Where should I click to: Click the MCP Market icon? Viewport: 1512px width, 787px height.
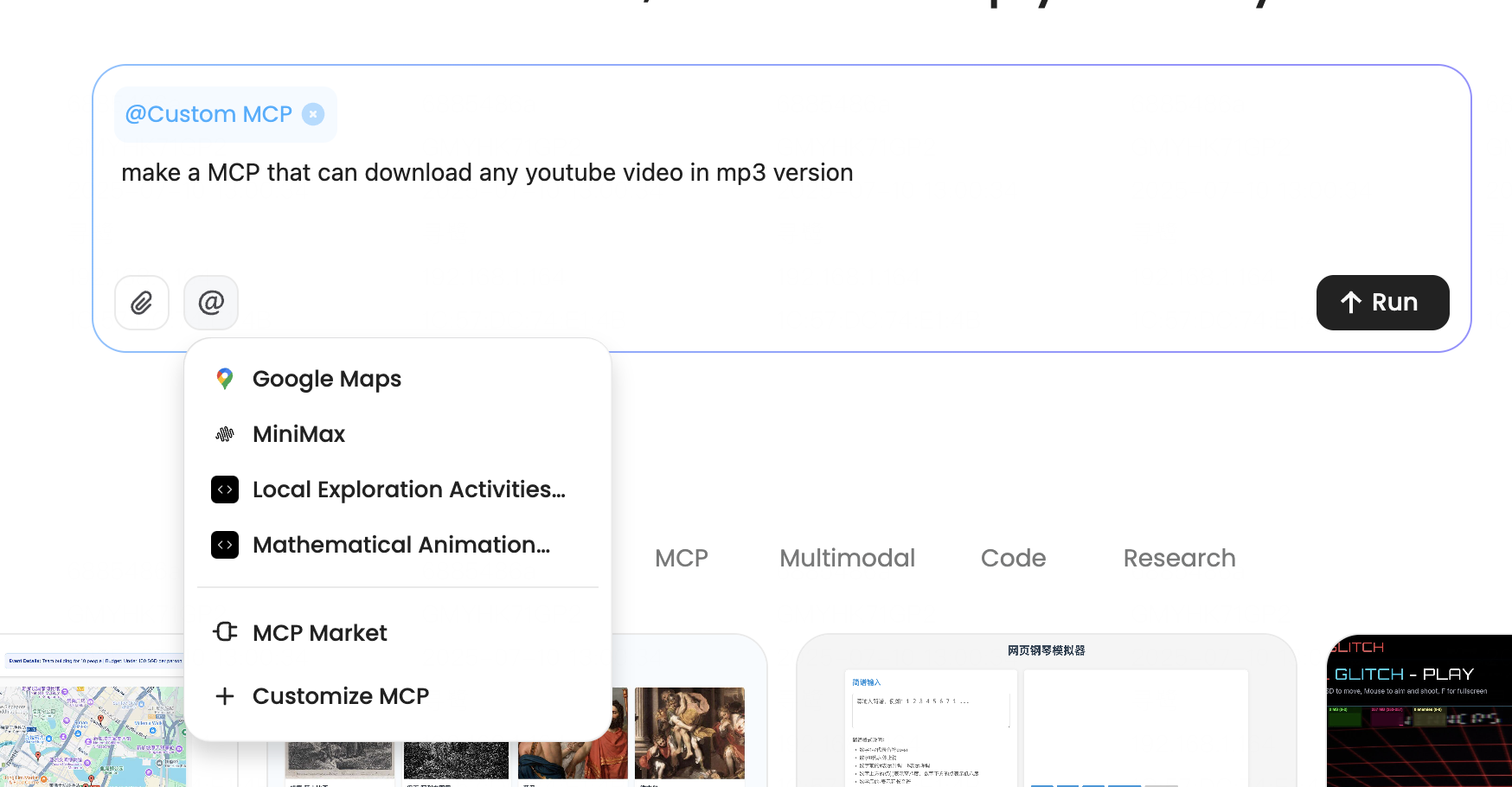224,632
